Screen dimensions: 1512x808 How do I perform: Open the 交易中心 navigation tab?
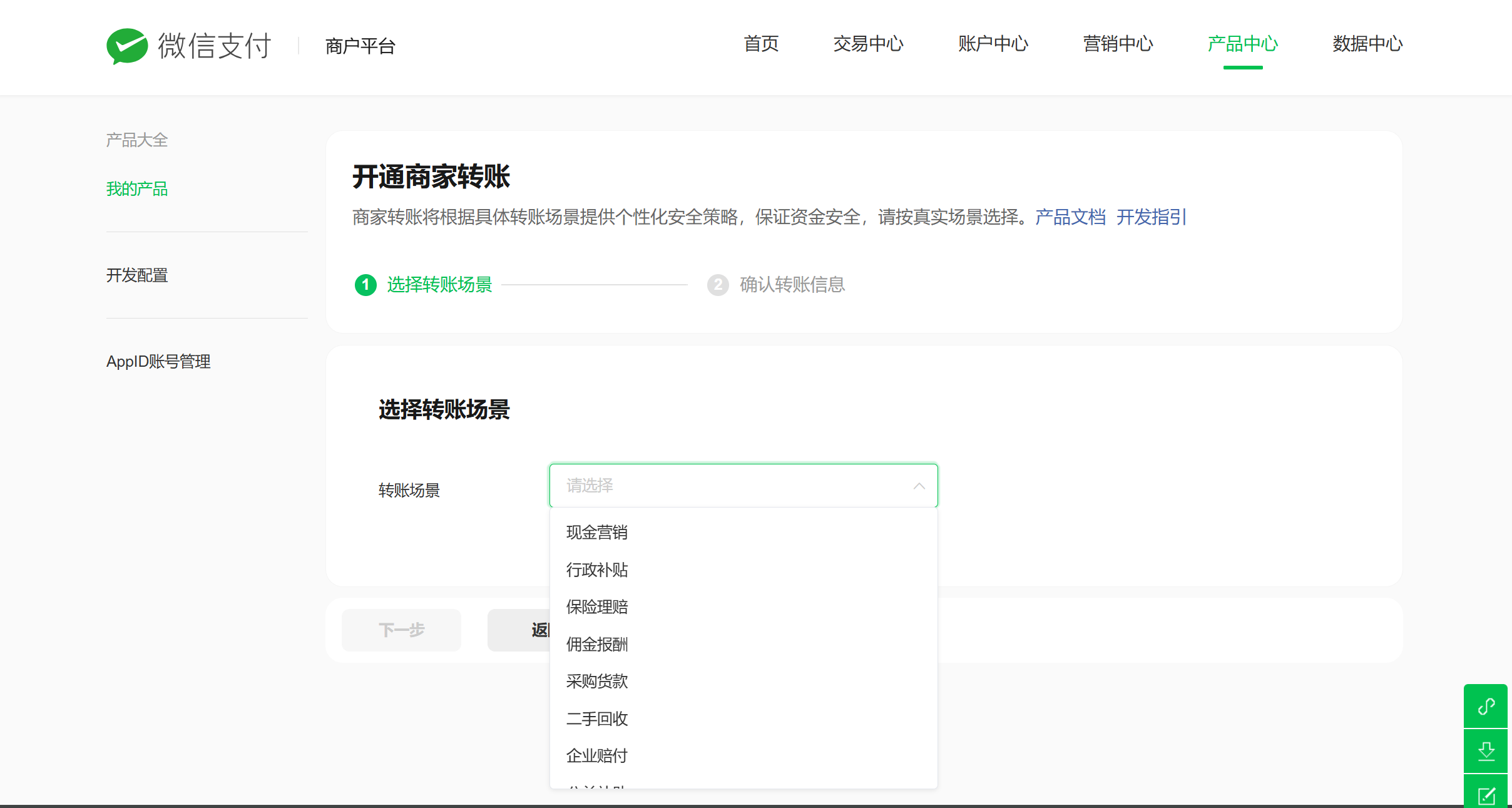point(868,44)
